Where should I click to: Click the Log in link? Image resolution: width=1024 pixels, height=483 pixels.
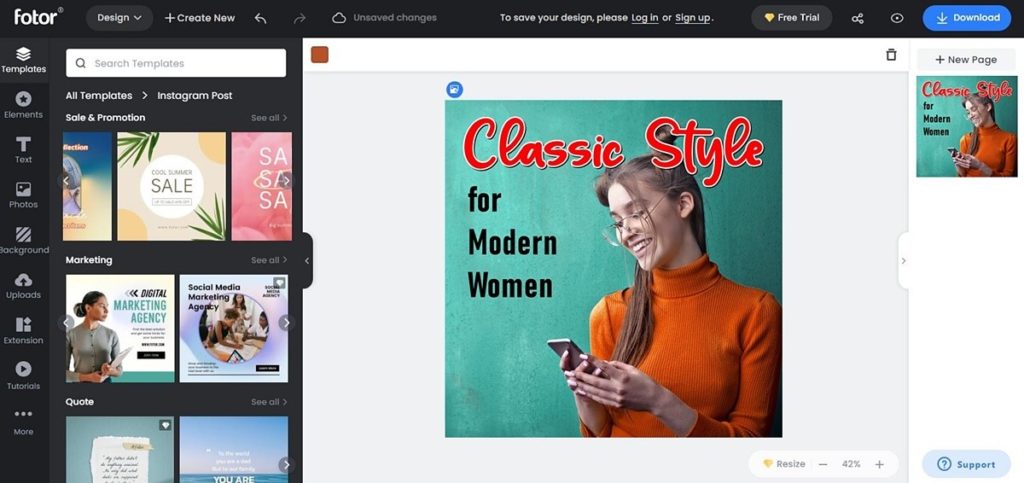click(645, 18)
